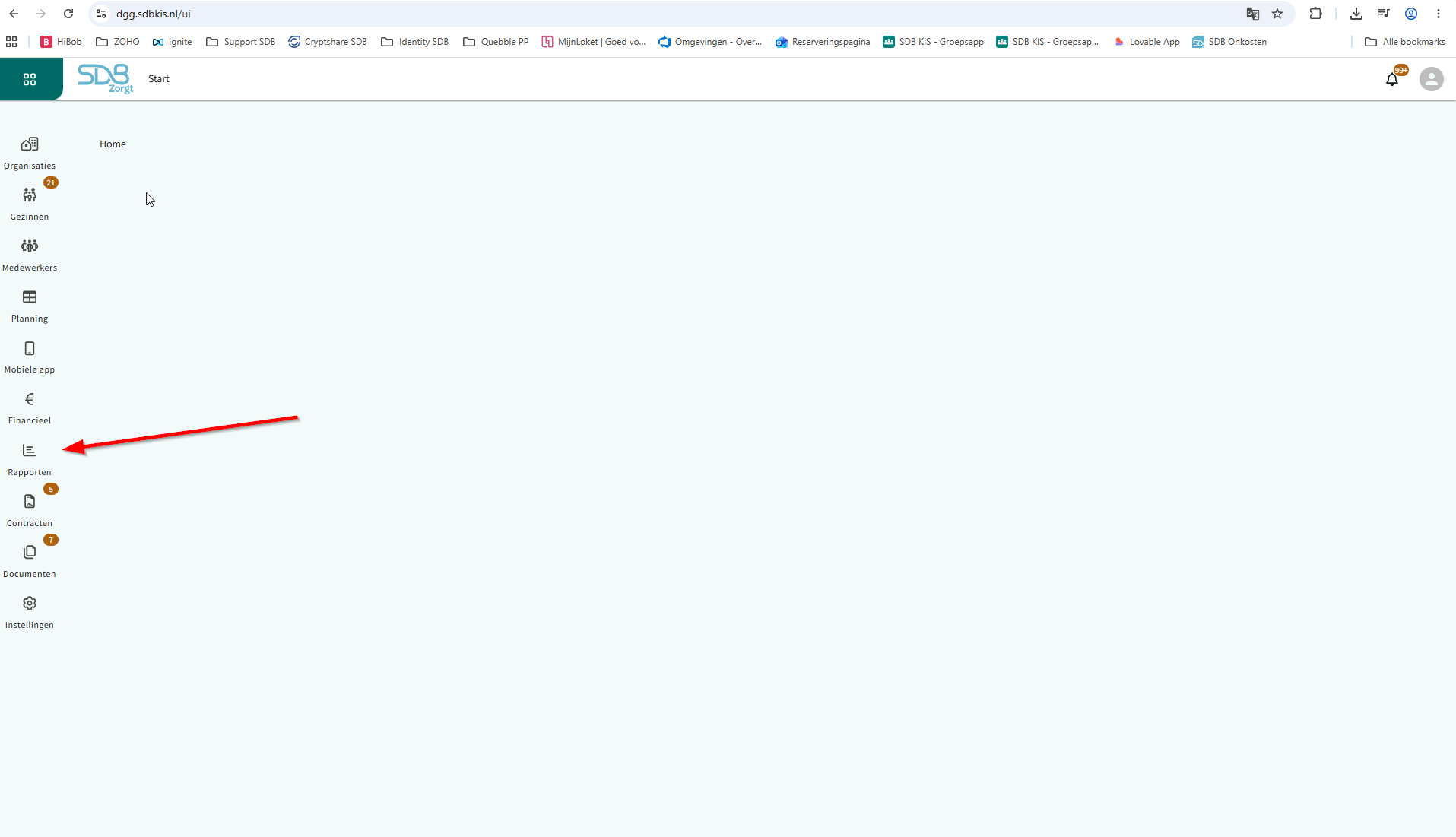Open Planning in the sidebar
1456x837 pixels.
(30, 306)
